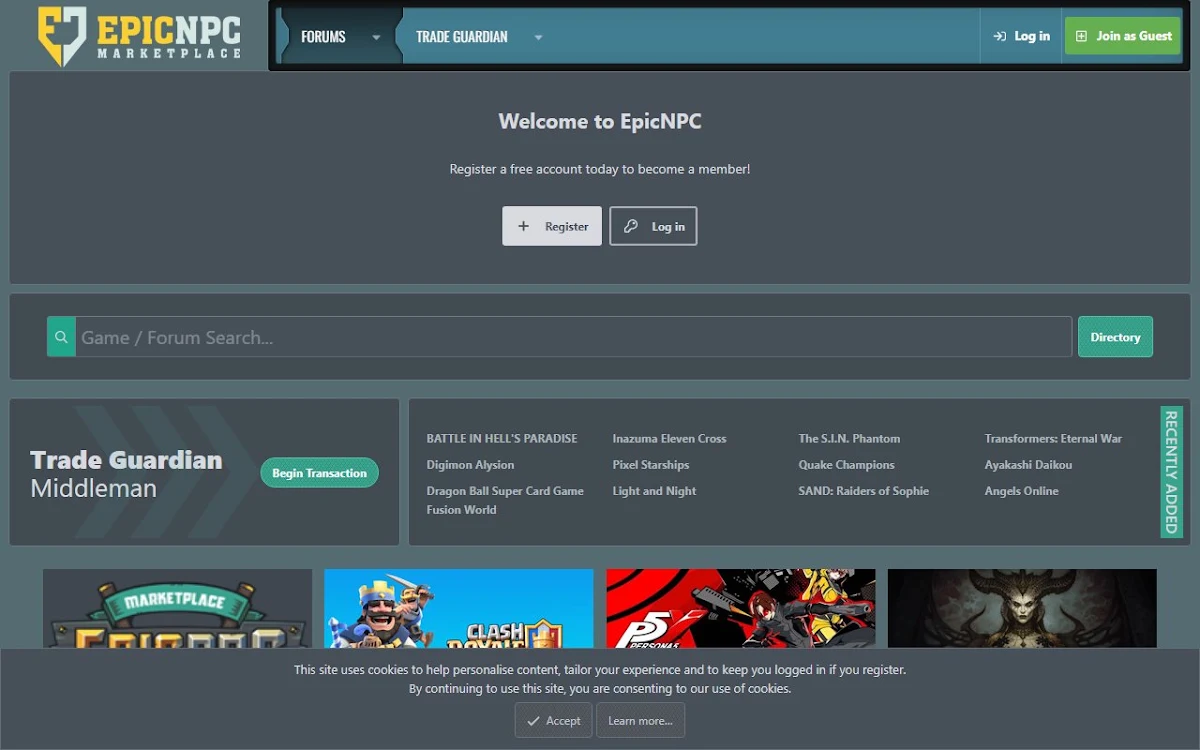Open Dragon Ball Super Card Game Fusion World
The height and width of the screenshot is (750, 1200).
click(x=505, y=500)
